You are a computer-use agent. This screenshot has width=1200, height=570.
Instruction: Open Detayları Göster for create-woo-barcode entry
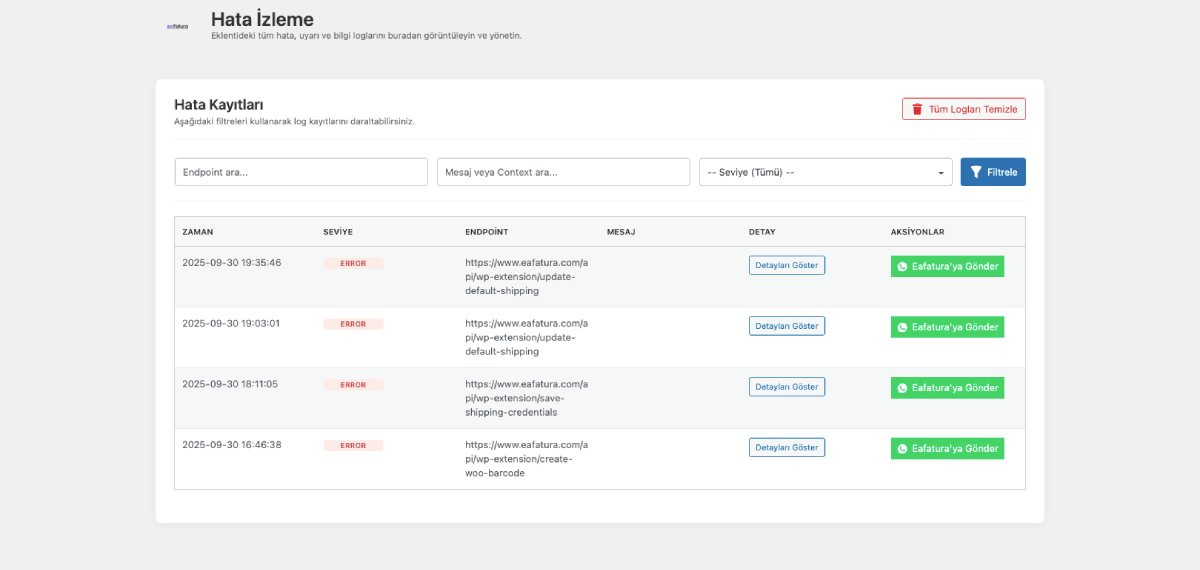pos(786,447)
